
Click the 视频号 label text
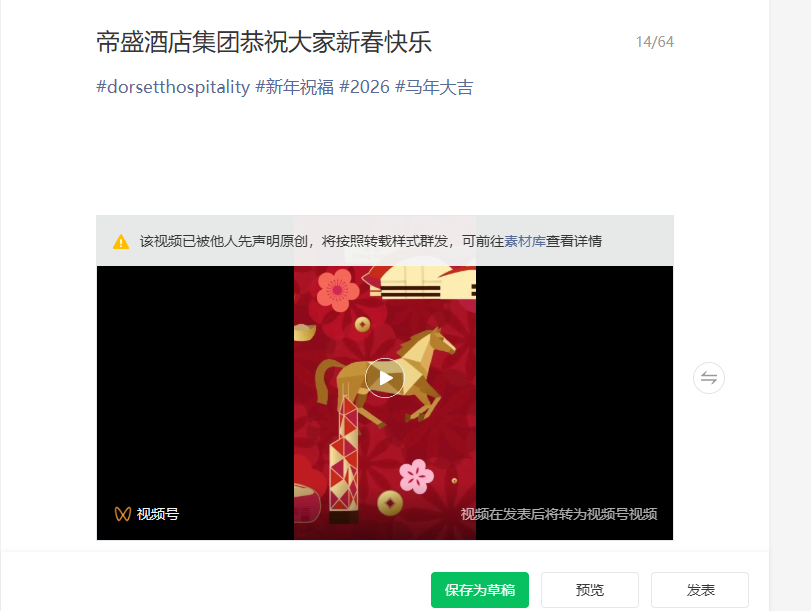point(158,514)
